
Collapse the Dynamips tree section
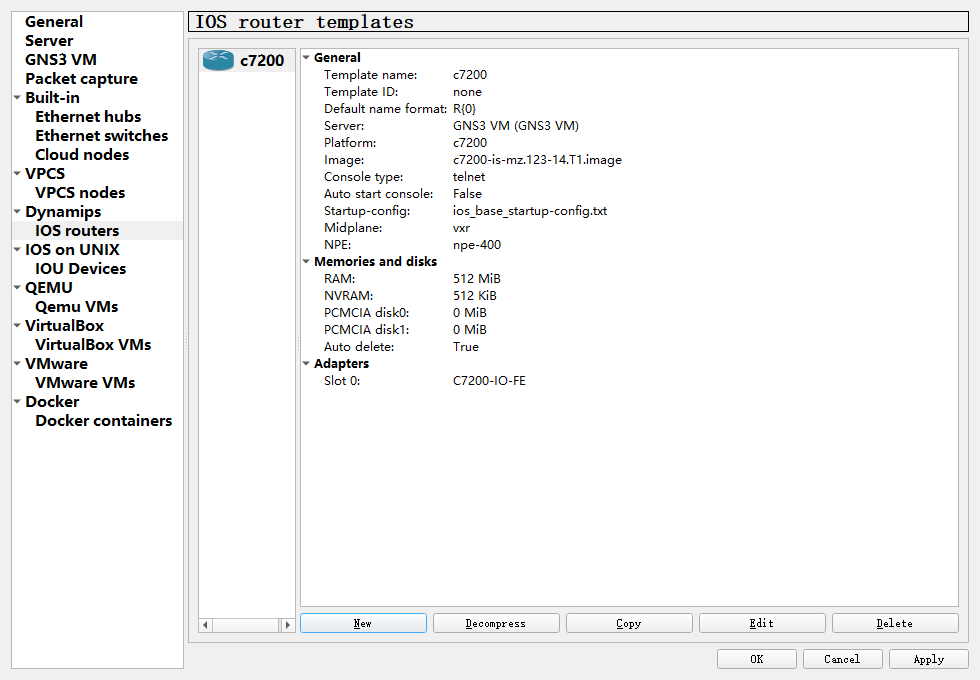pyautogui.click(x=18, y=211)
